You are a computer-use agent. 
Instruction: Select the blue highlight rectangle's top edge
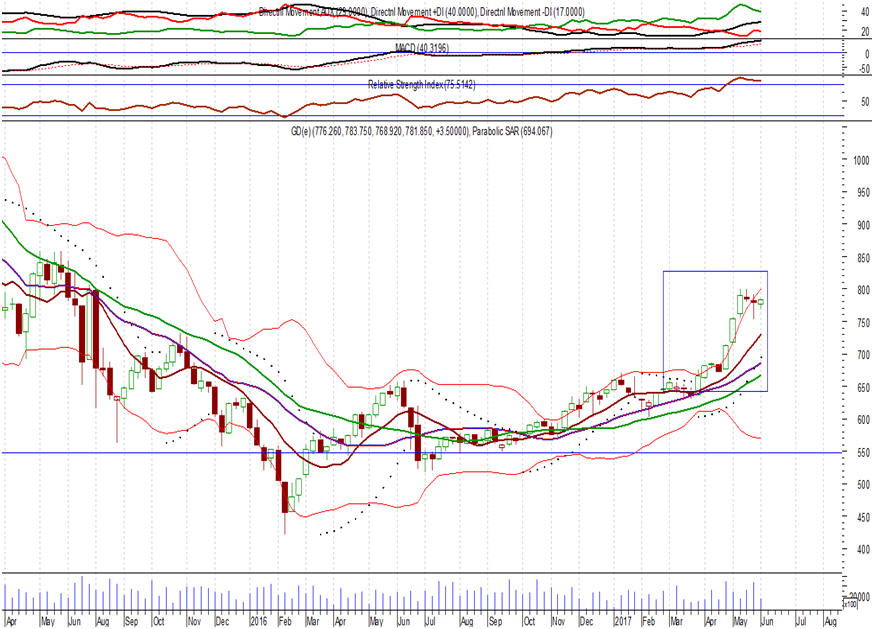(x=715, y=272)
